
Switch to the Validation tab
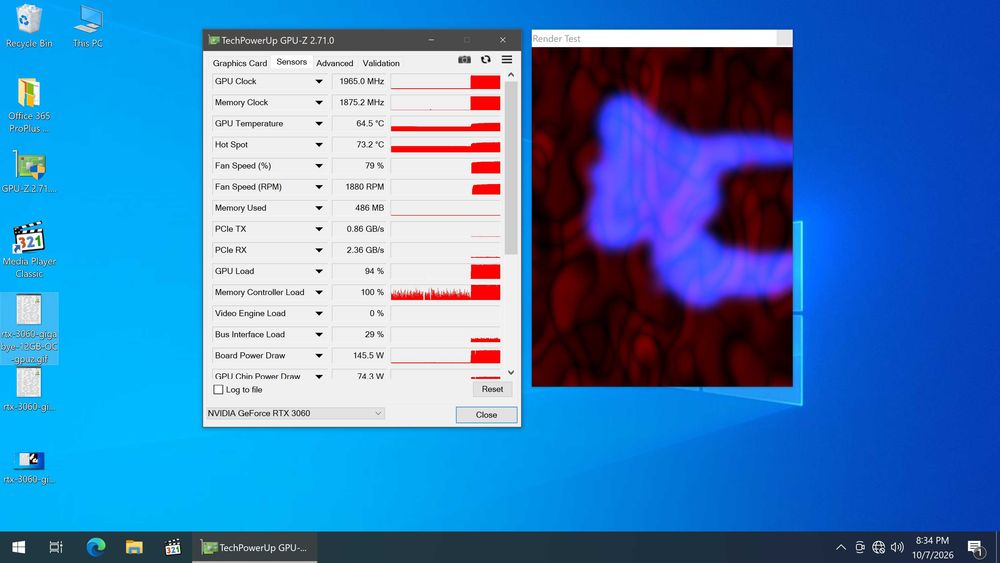[x=381, y=63]
